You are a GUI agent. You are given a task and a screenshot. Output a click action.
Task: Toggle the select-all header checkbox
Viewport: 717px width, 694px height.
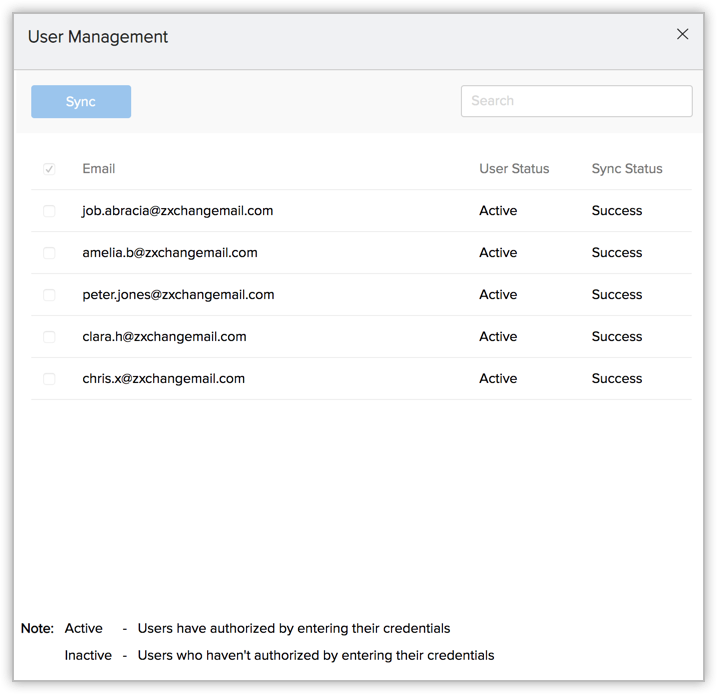coord(49,169)
